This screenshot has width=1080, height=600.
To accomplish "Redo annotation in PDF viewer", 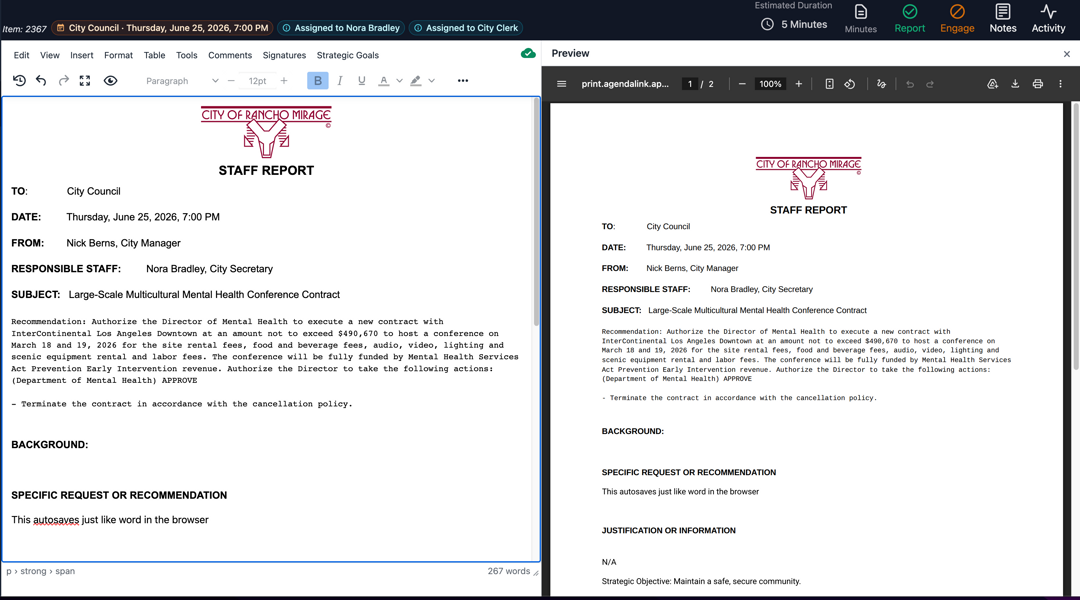I will point(930,84).
